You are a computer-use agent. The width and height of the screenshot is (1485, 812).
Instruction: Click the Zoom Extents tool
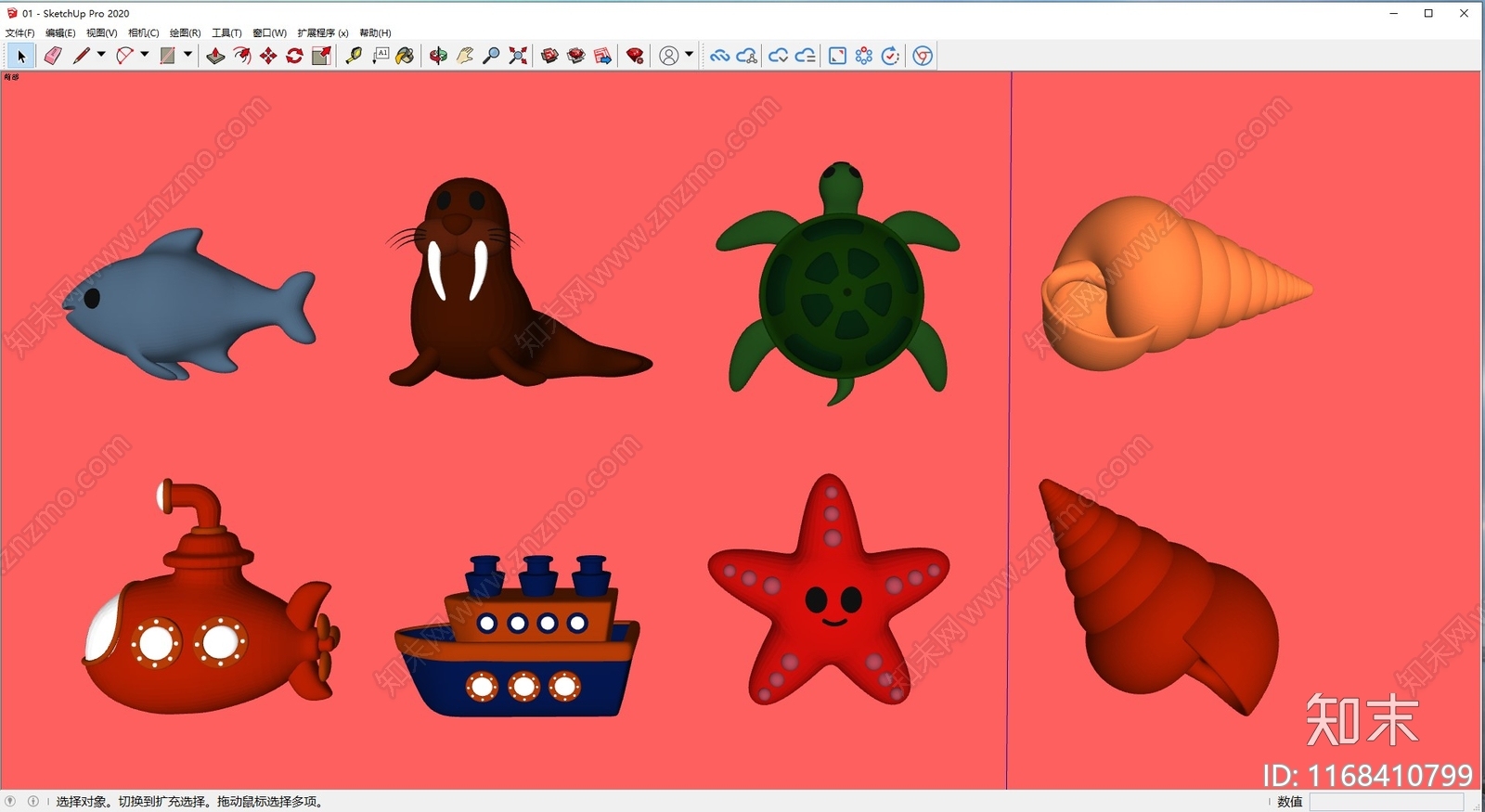coord(518,56)
